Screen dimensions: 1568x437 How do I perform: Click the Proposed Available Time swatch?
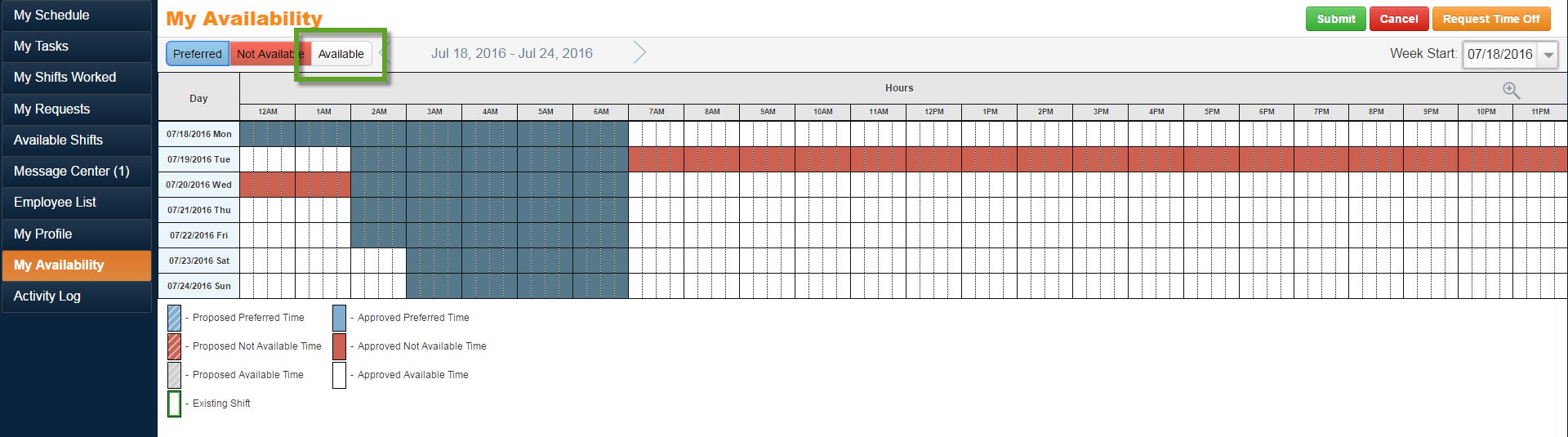tap(175, 375)
